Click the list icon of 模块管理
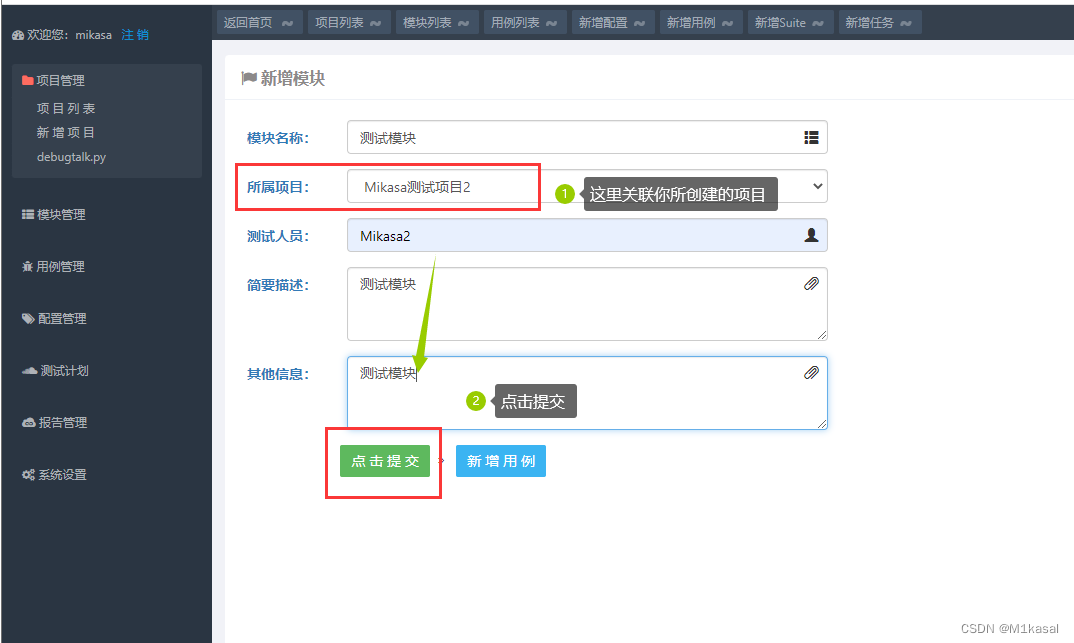 [27, 214]
